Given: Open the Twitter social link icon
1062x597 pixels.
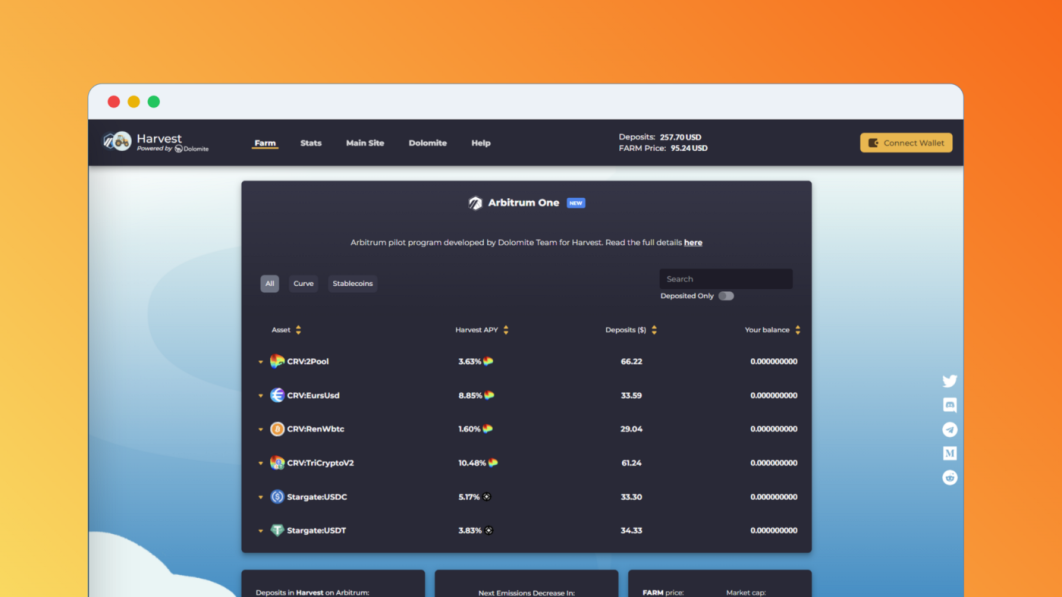Looking at the screenshot, I should tap(950, 381).
